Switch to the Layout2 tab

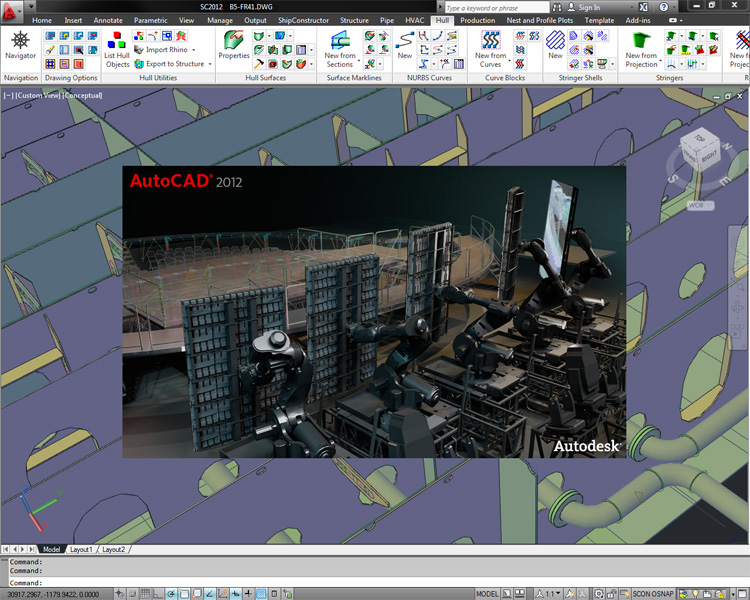point(113,549)
